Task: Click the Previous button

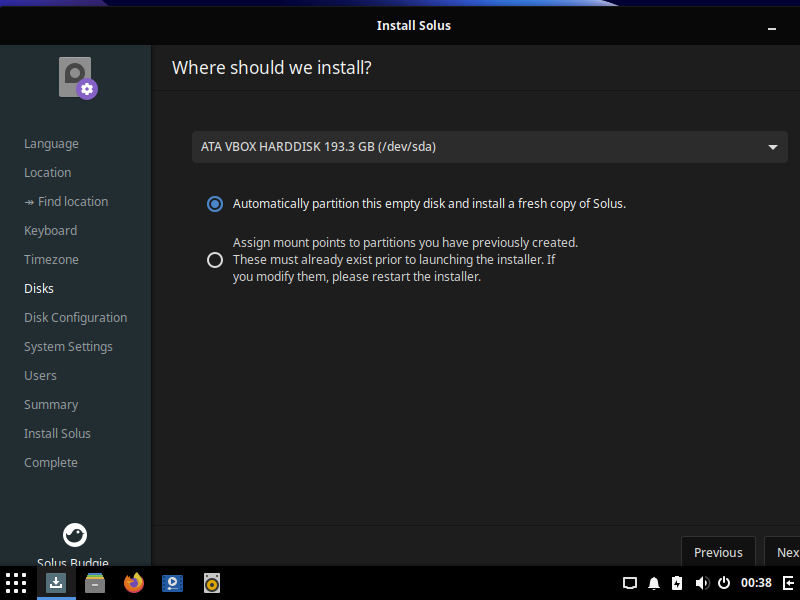Action: [x=718, y=553]
